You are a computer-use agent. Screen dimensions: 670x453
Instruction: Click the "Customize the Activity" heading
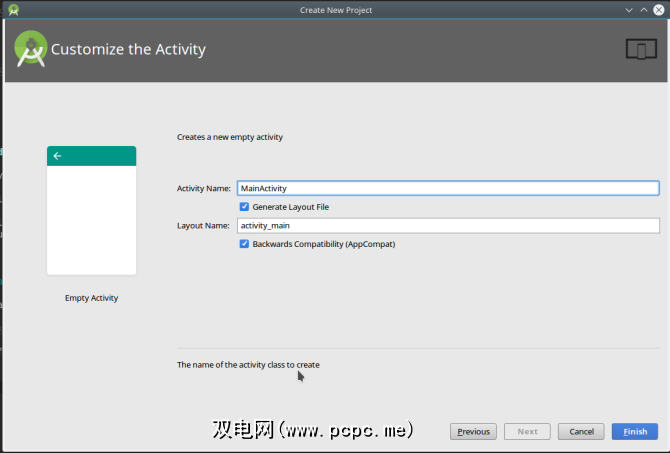128,49
